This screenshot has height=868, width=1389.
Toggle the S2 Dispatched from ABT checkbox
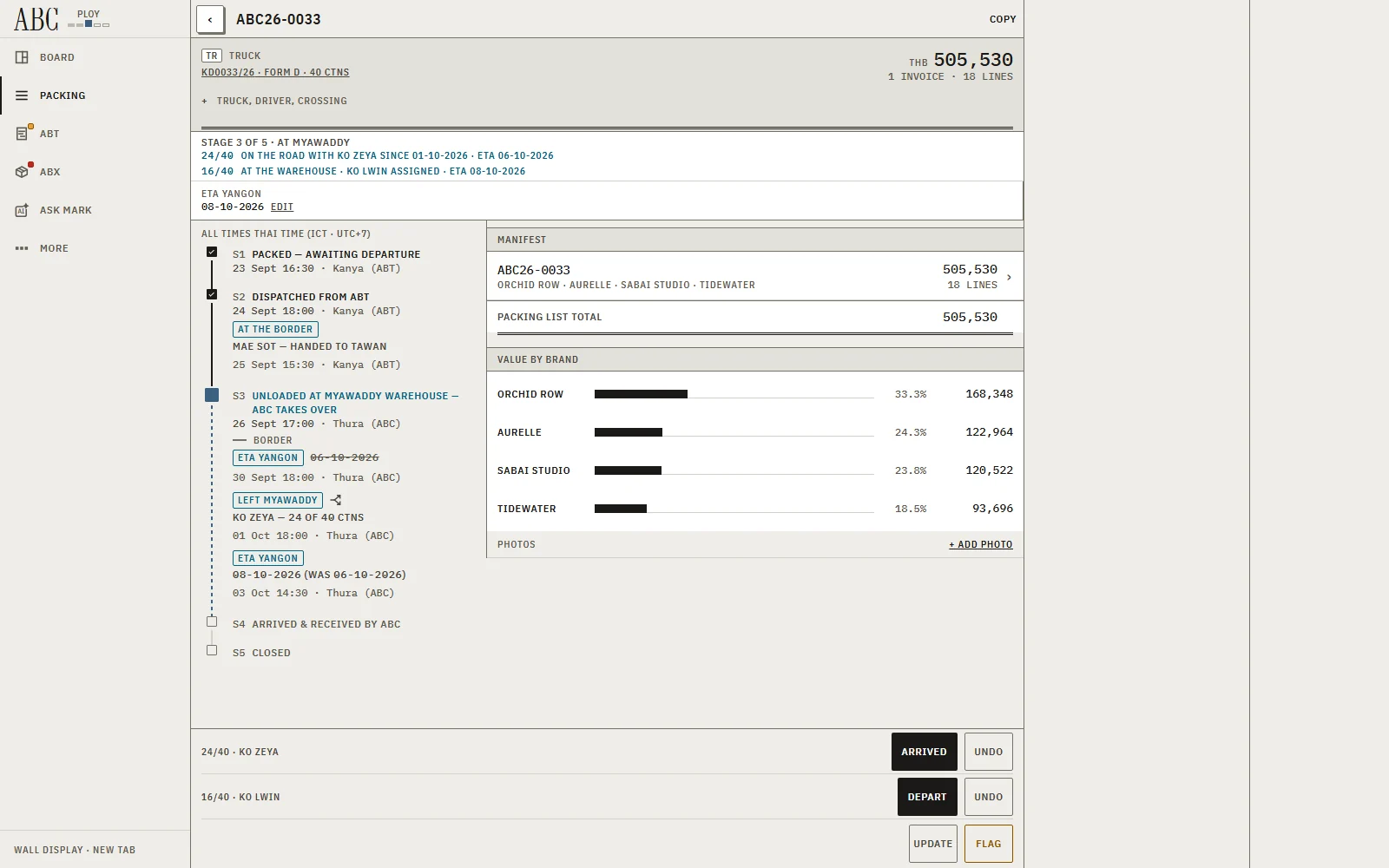click(212, 294)
